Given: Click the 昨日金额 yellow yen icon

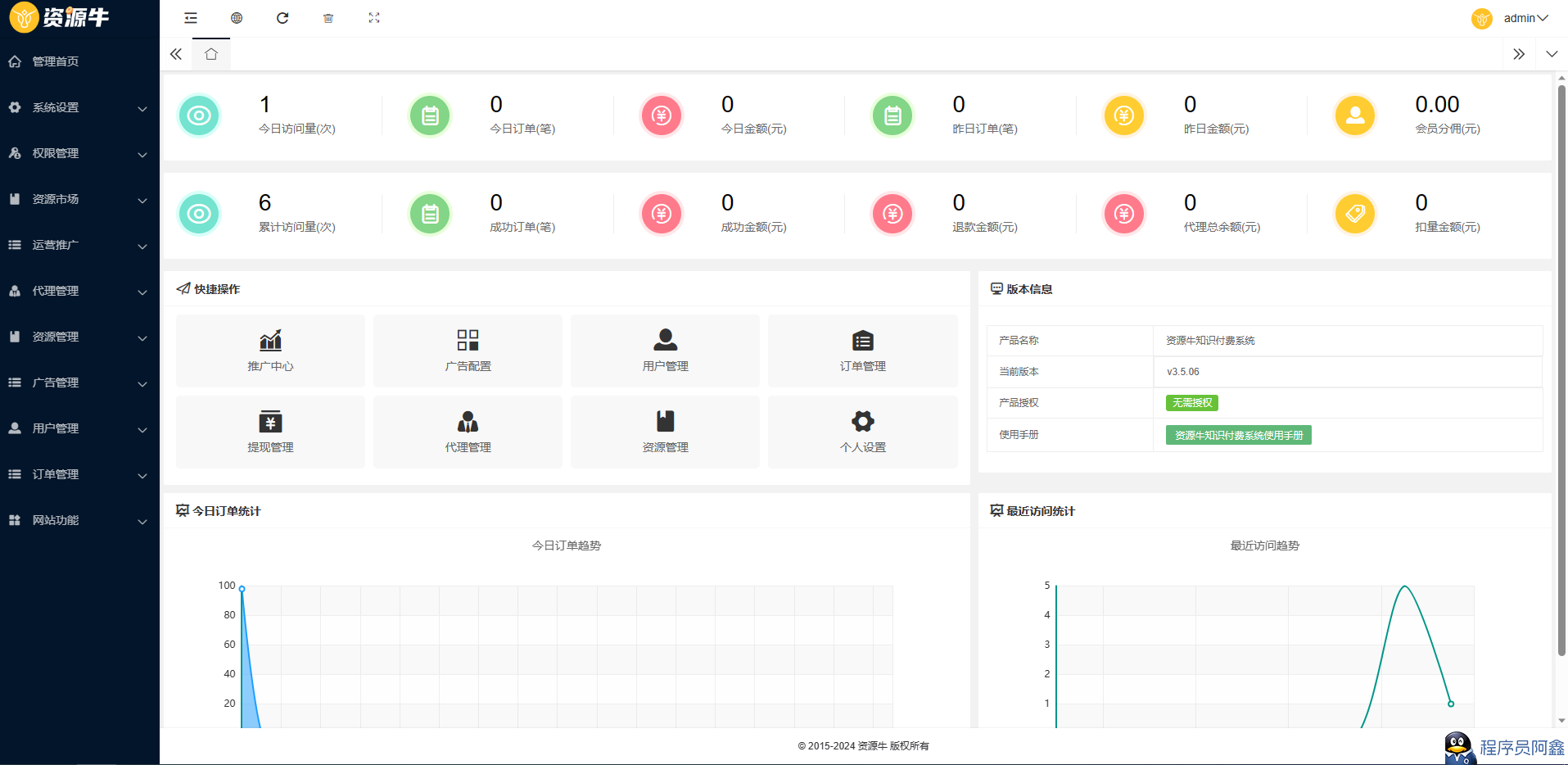Looking at the screenshot, I should [x=1124, y=115].
